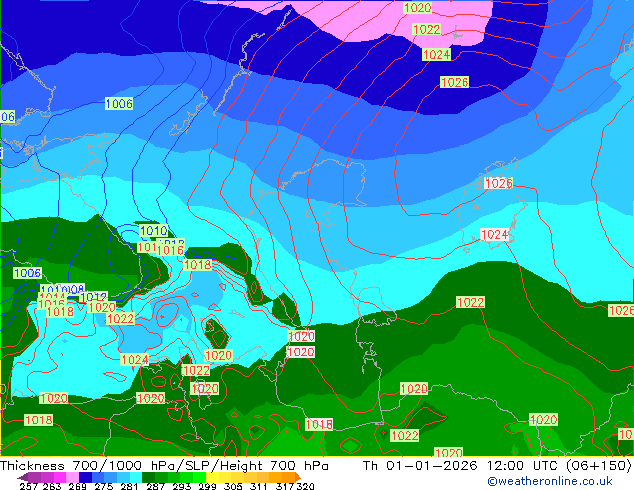The image size is (634, 490).
Task: Click the 1020 label inside the pink region
Action: click(417, 7)
